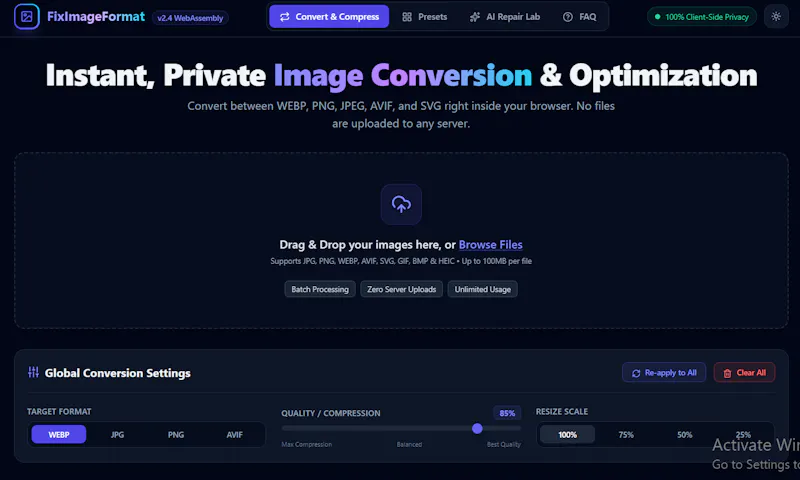
Task: Select AVIF as target format
Action: click(235, 435)
